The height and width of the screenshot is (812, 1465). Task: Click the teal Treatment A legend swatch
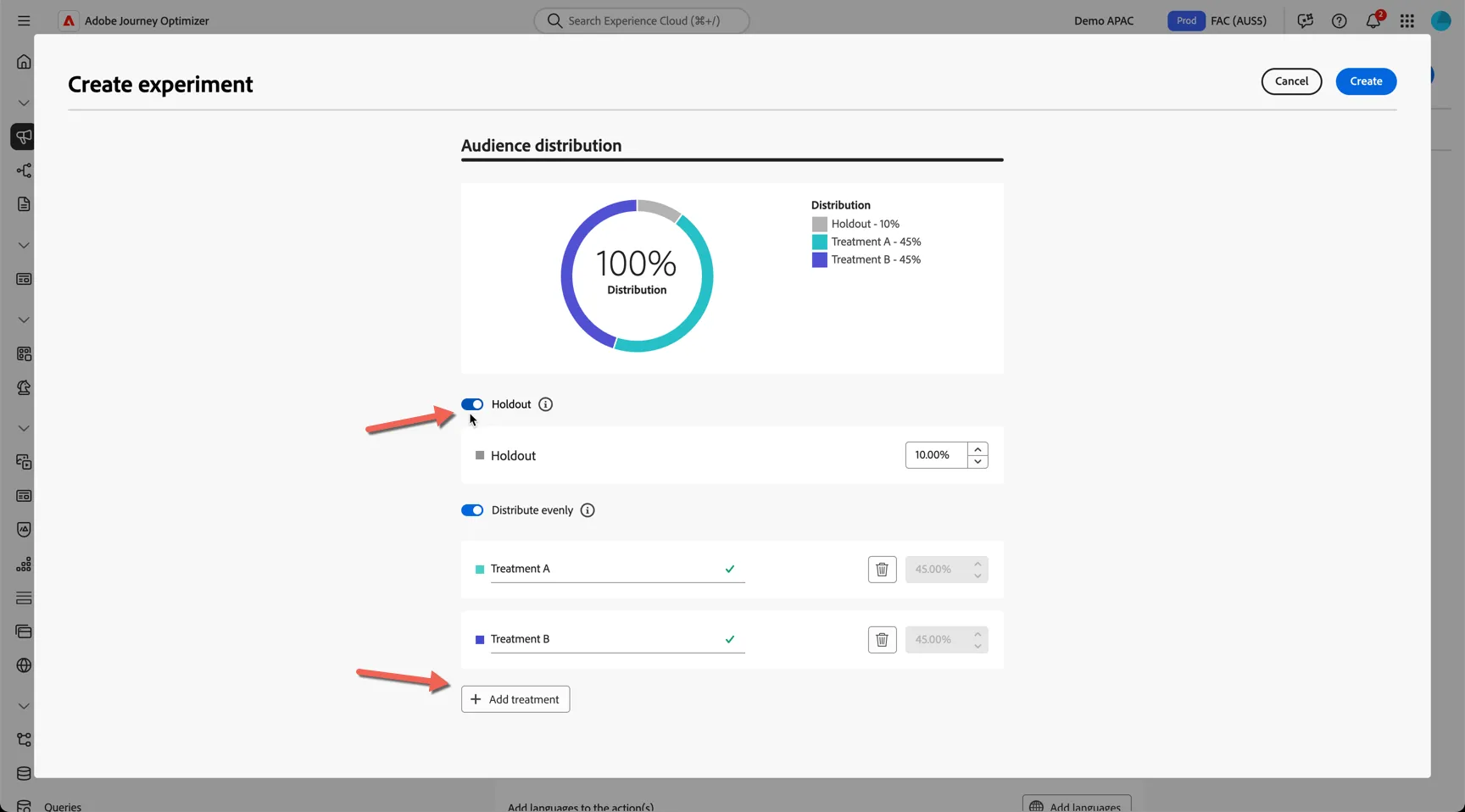coord(819,242)
